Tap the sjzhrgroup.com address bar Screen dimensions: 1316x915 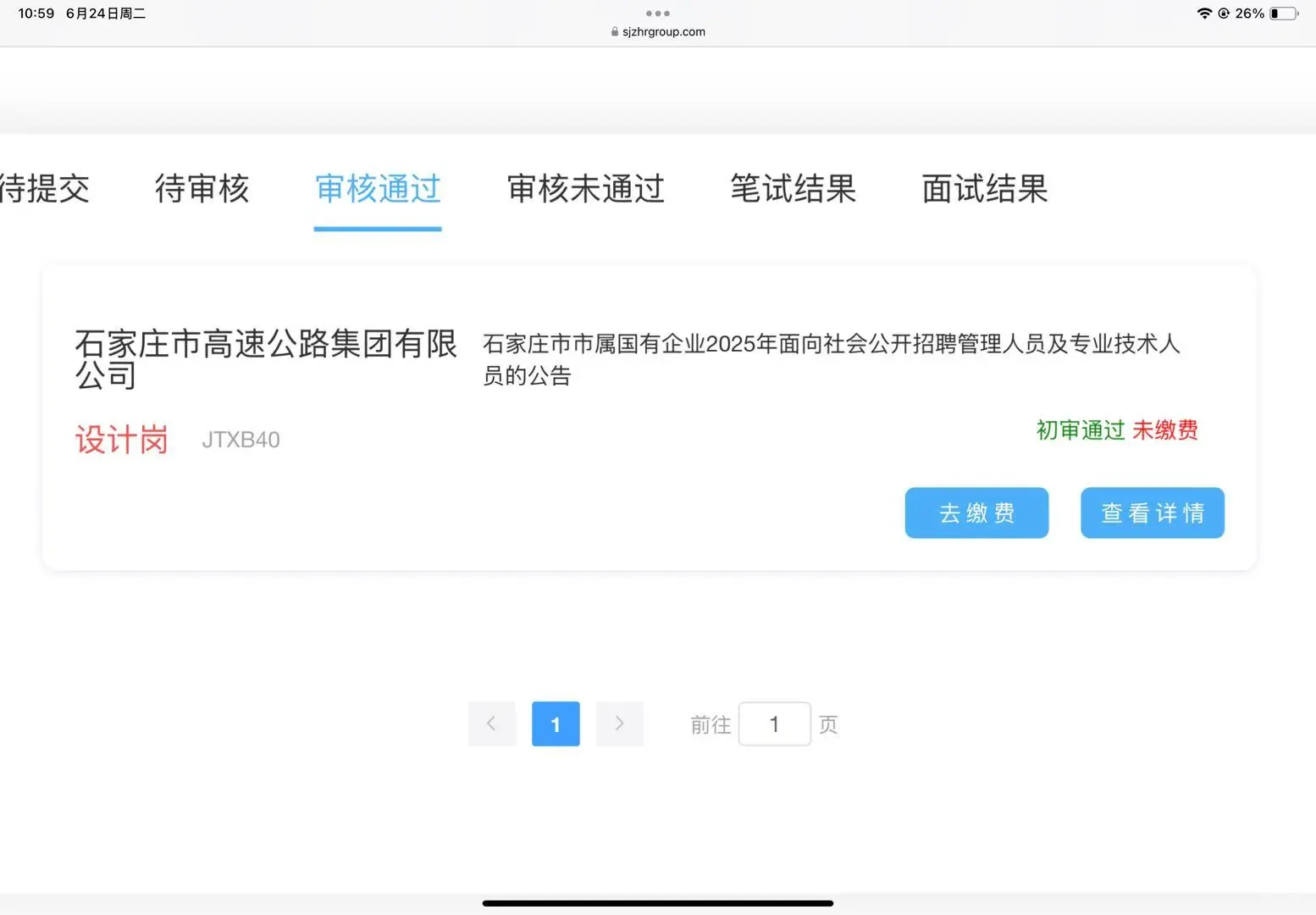(658, 32)
